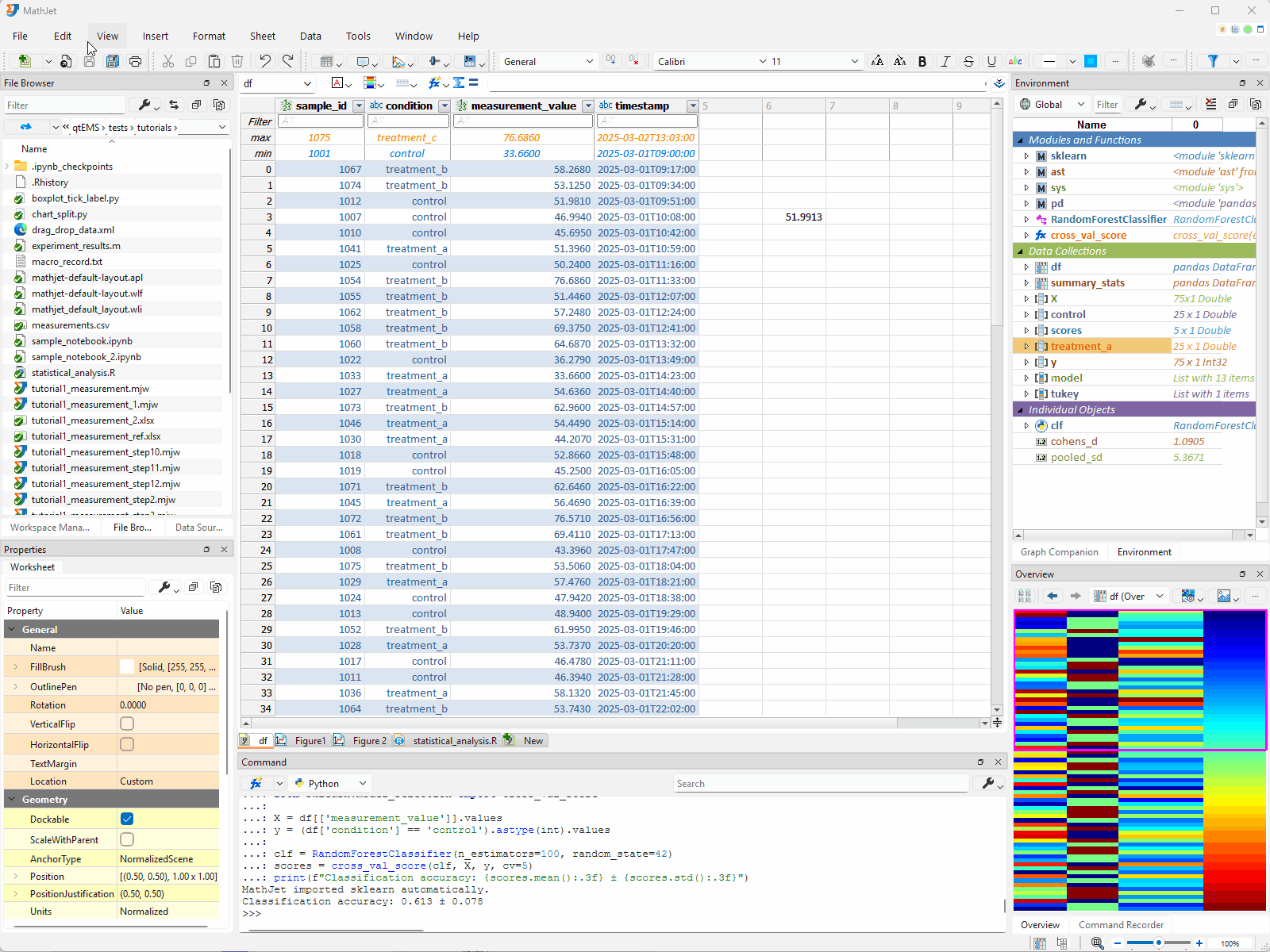Open the Tools menu
The width and height of the screenshot is (1270, 952).
point(358,36)
